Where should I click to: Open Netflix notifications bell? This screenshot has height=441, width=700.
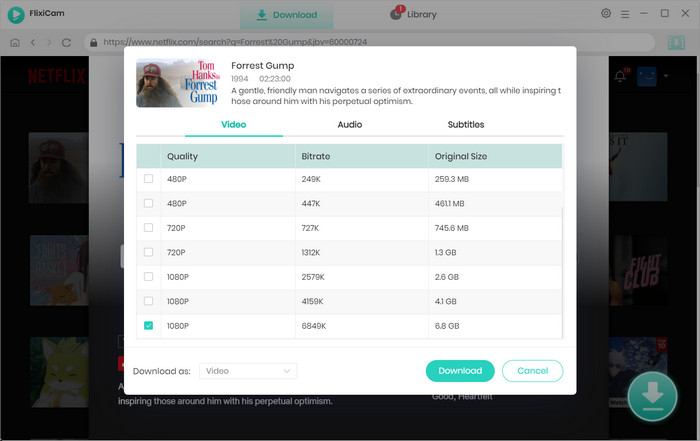(620, 76)
